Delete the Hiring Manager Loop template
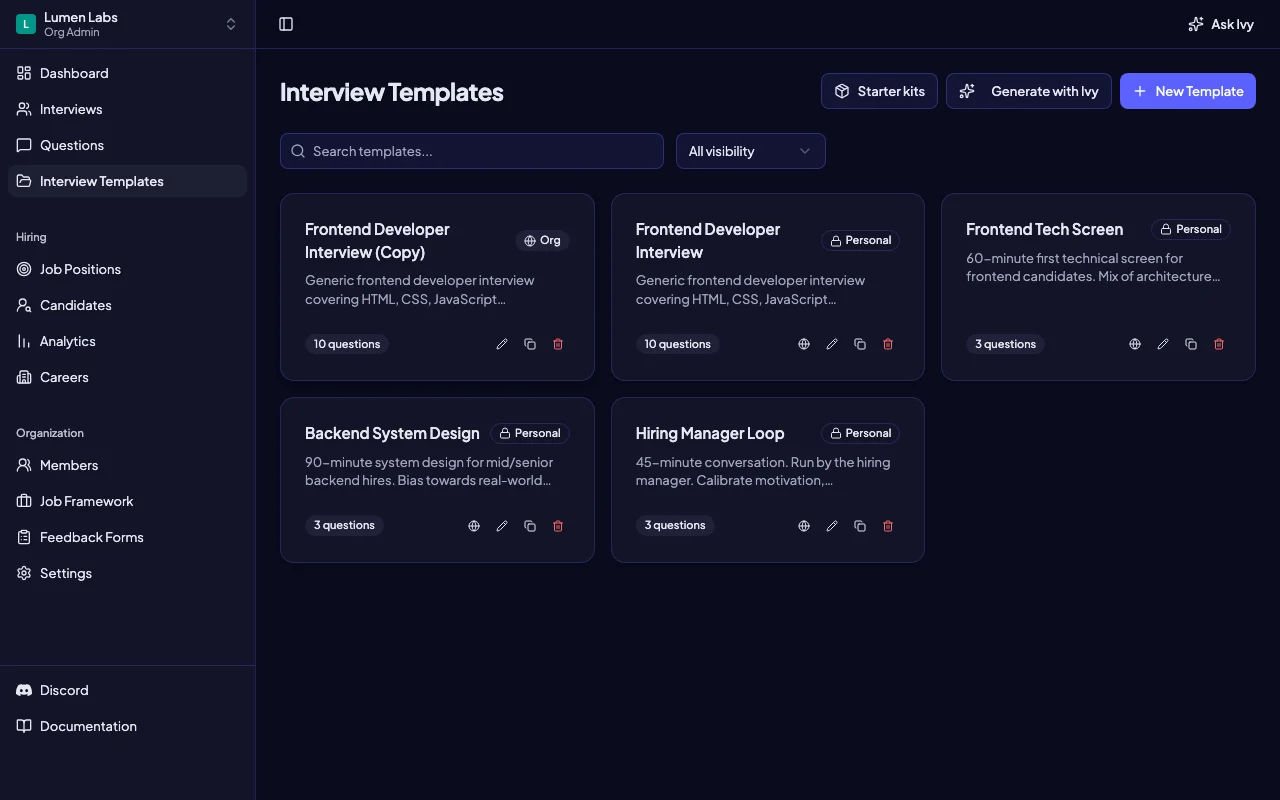Viewport: 1280px width, 800px height. tap(888, 526)
